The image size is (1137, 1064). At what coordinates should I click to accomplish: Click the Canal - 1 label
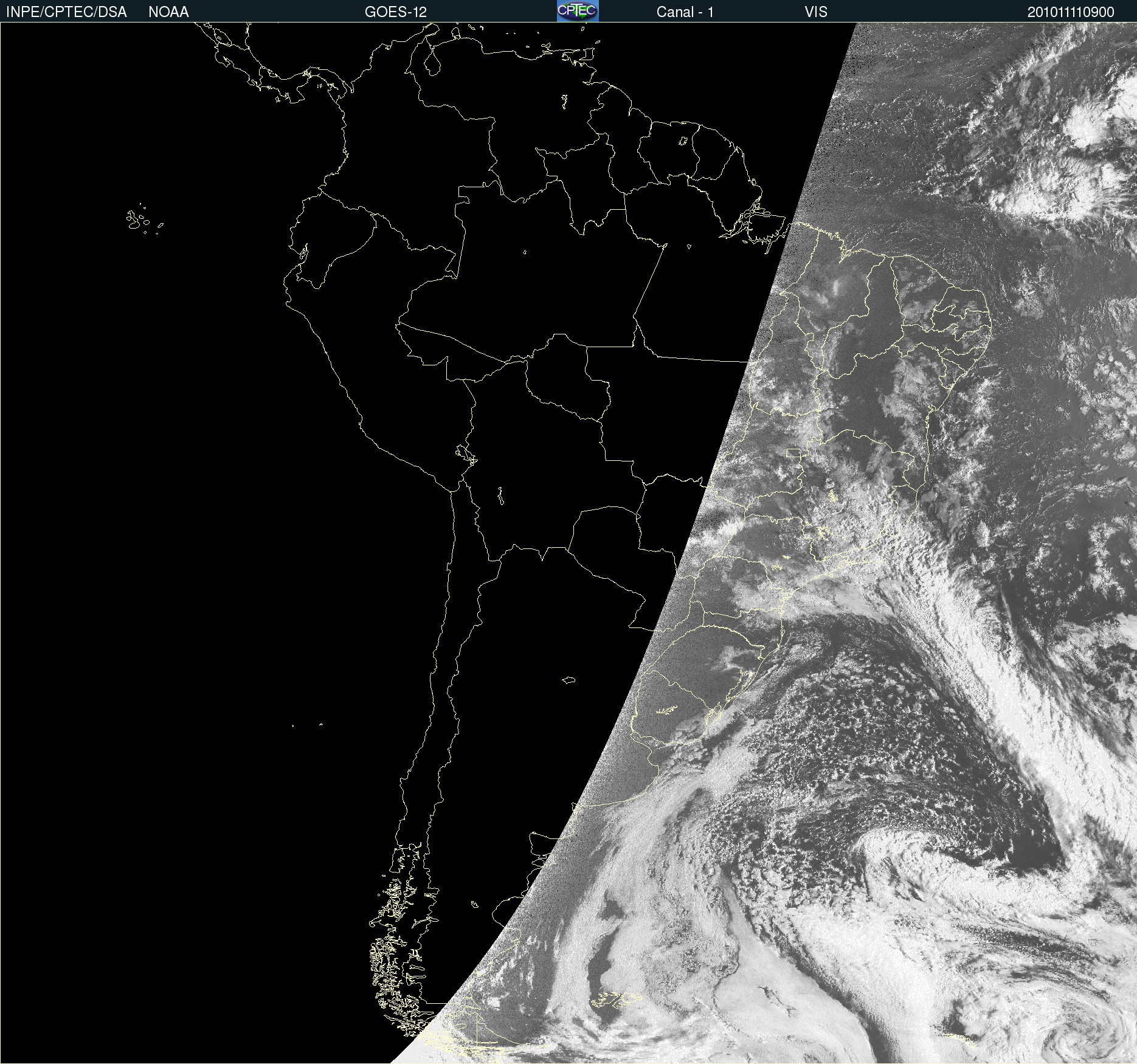(685, 12)
